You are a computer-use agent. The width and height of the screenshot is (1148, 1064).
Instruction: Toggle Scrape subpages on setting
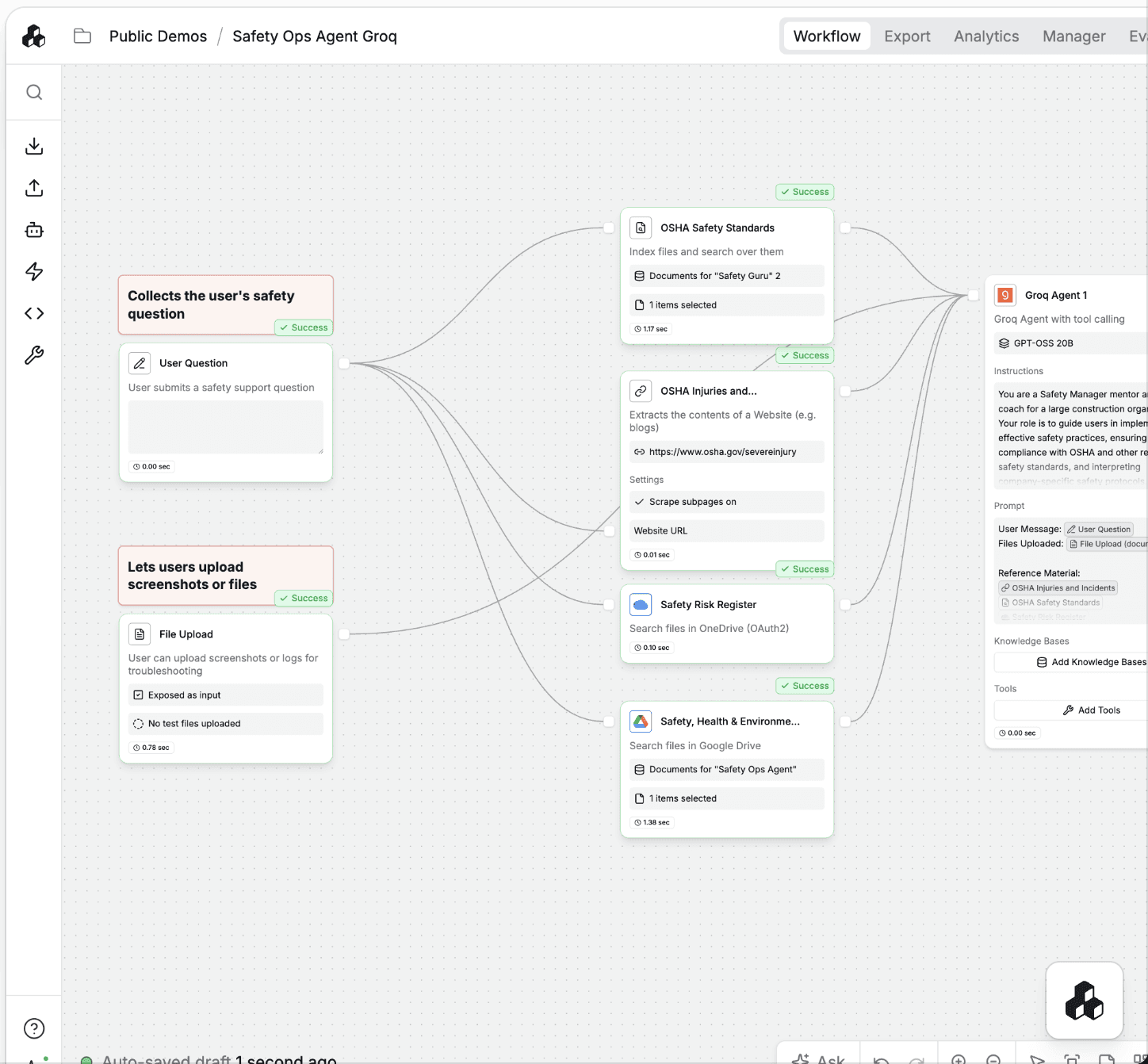(x=727, y=502)
